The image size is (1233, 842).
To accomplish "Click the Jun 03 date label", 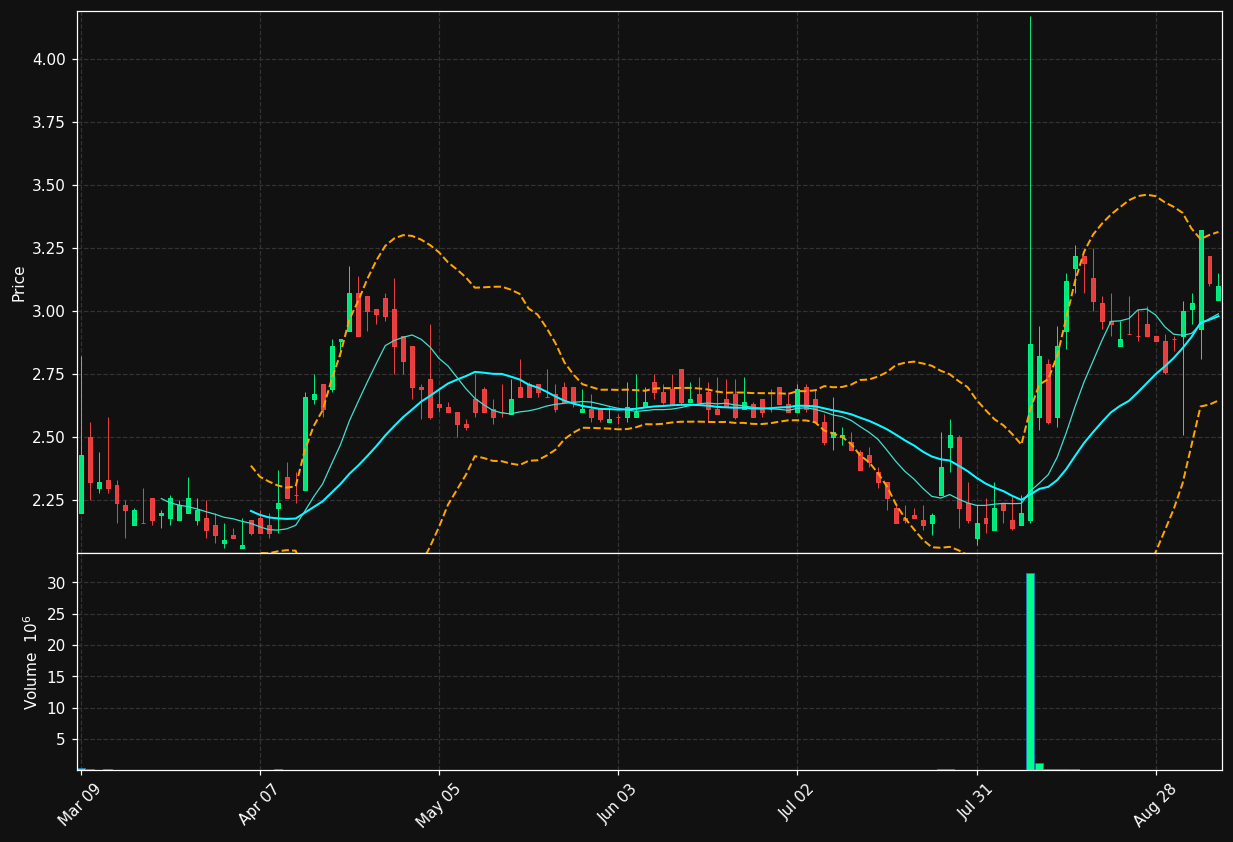I will click(x=616, y=804).
